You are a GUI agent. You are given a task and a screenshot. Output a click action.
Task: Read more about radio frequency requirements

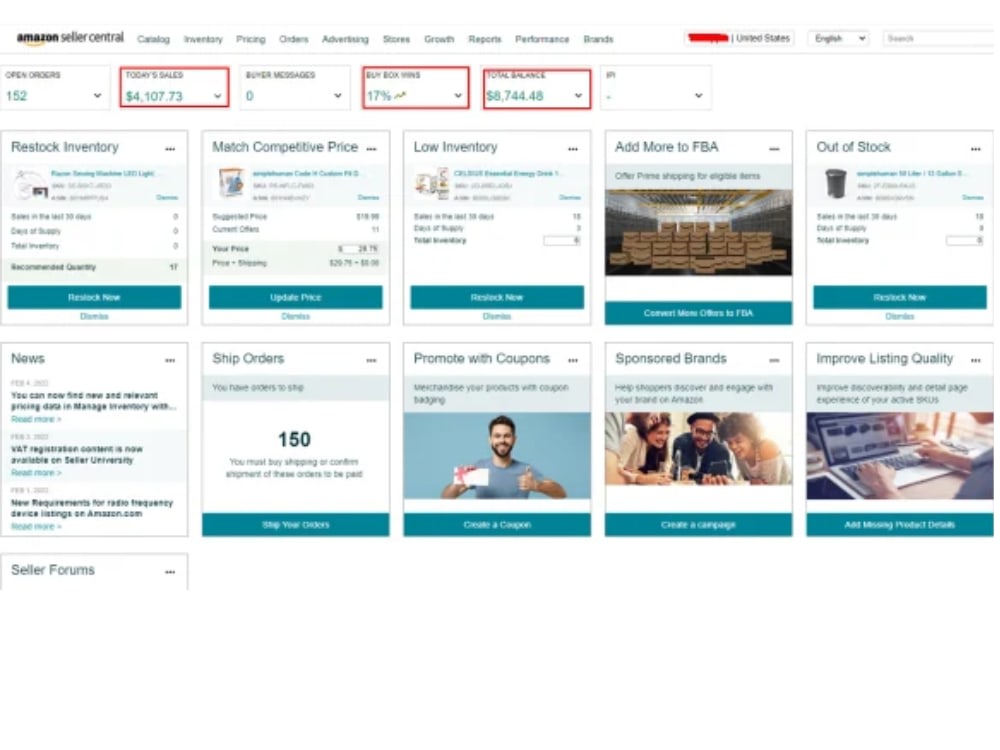(x=36, y=526)
